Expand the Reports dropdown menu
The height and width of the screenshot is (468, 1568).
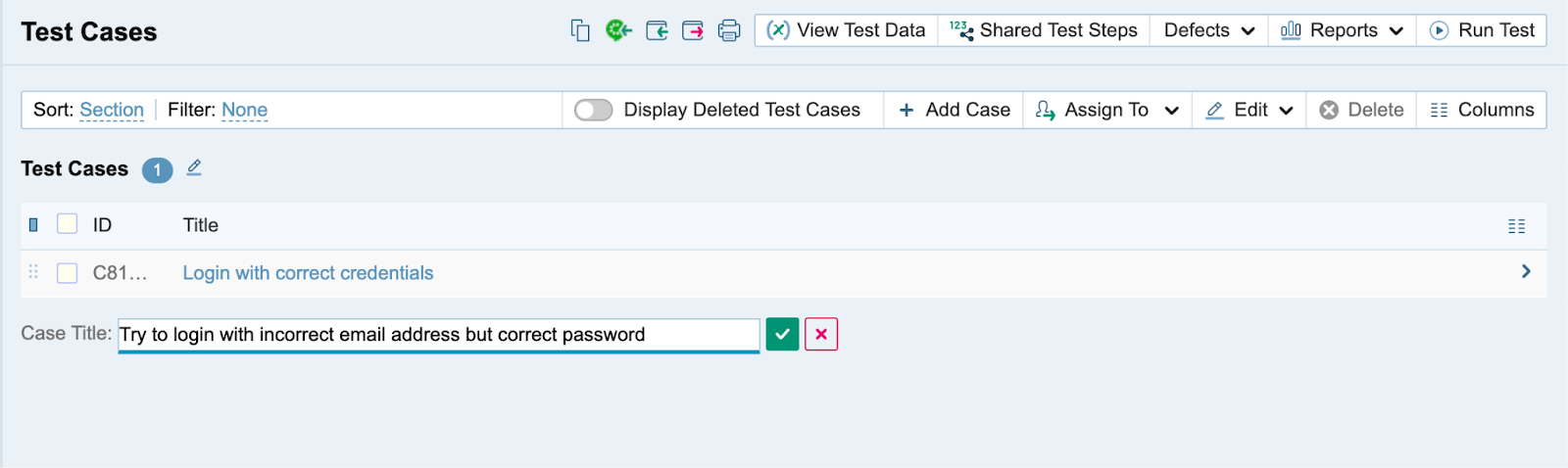tap(1342, 30)
